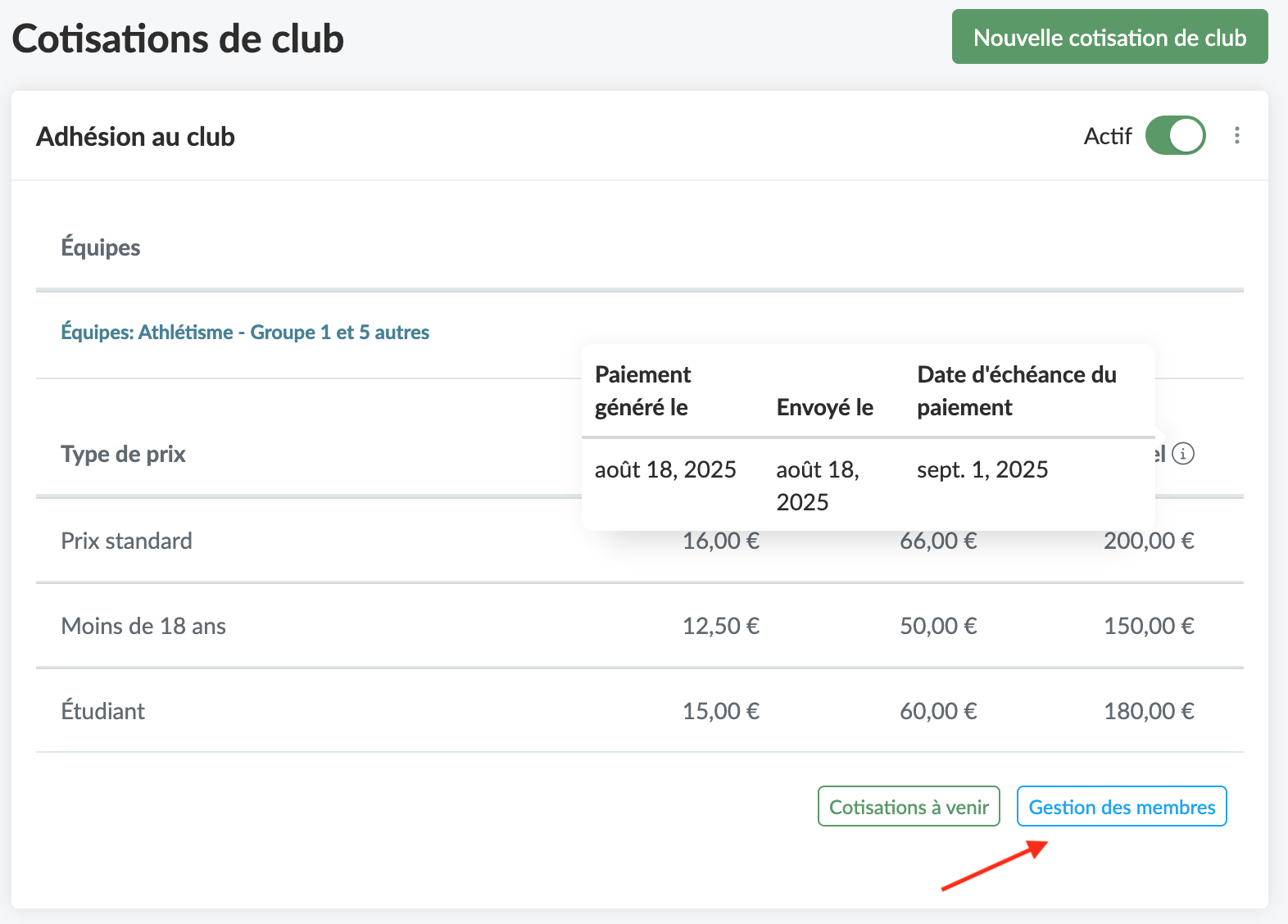Click the Paiement généré le popup header

pos(642,391)
